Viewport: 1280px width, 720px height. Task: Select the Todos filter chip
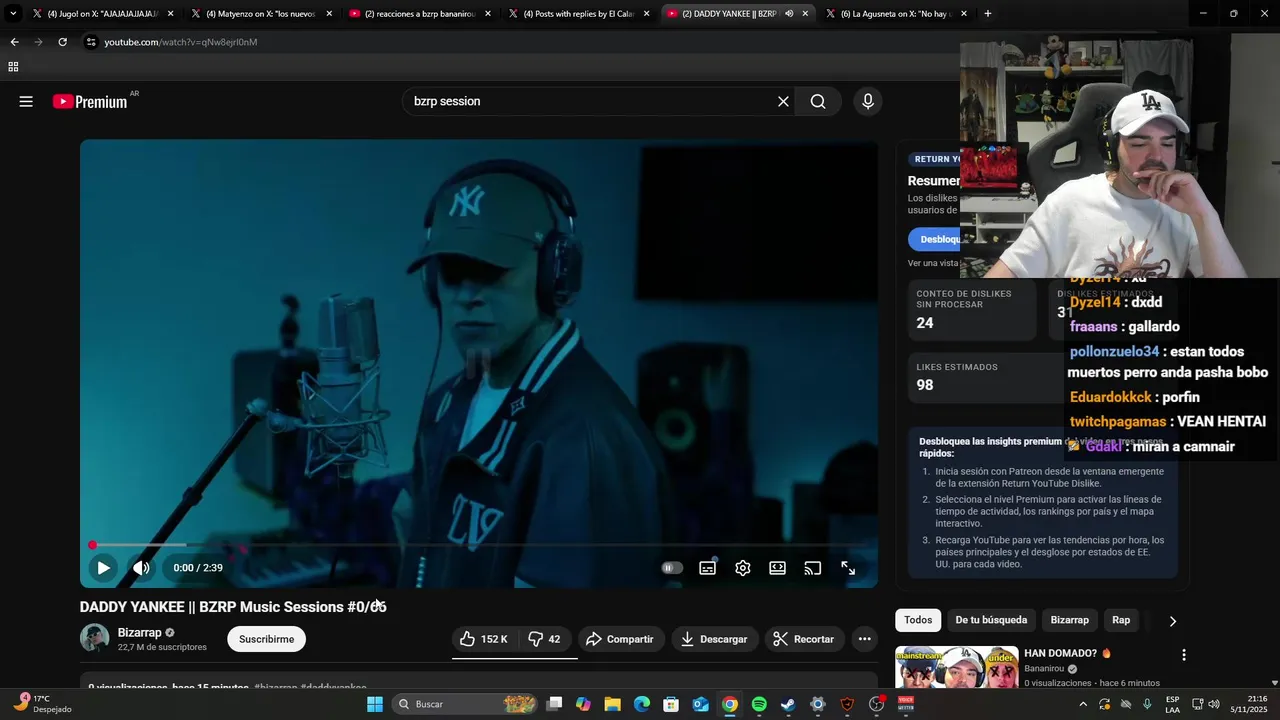918,620
